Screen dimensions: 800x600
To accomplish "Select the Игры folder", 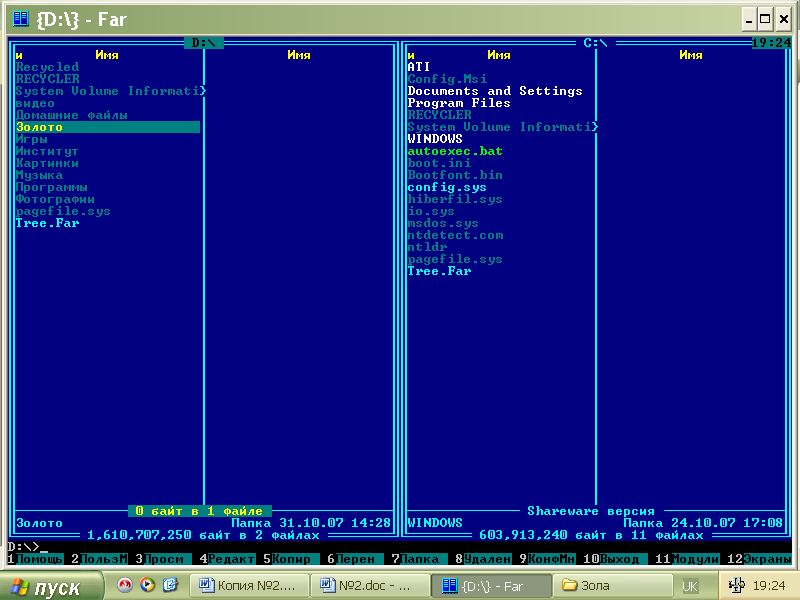I will [32, 139].
